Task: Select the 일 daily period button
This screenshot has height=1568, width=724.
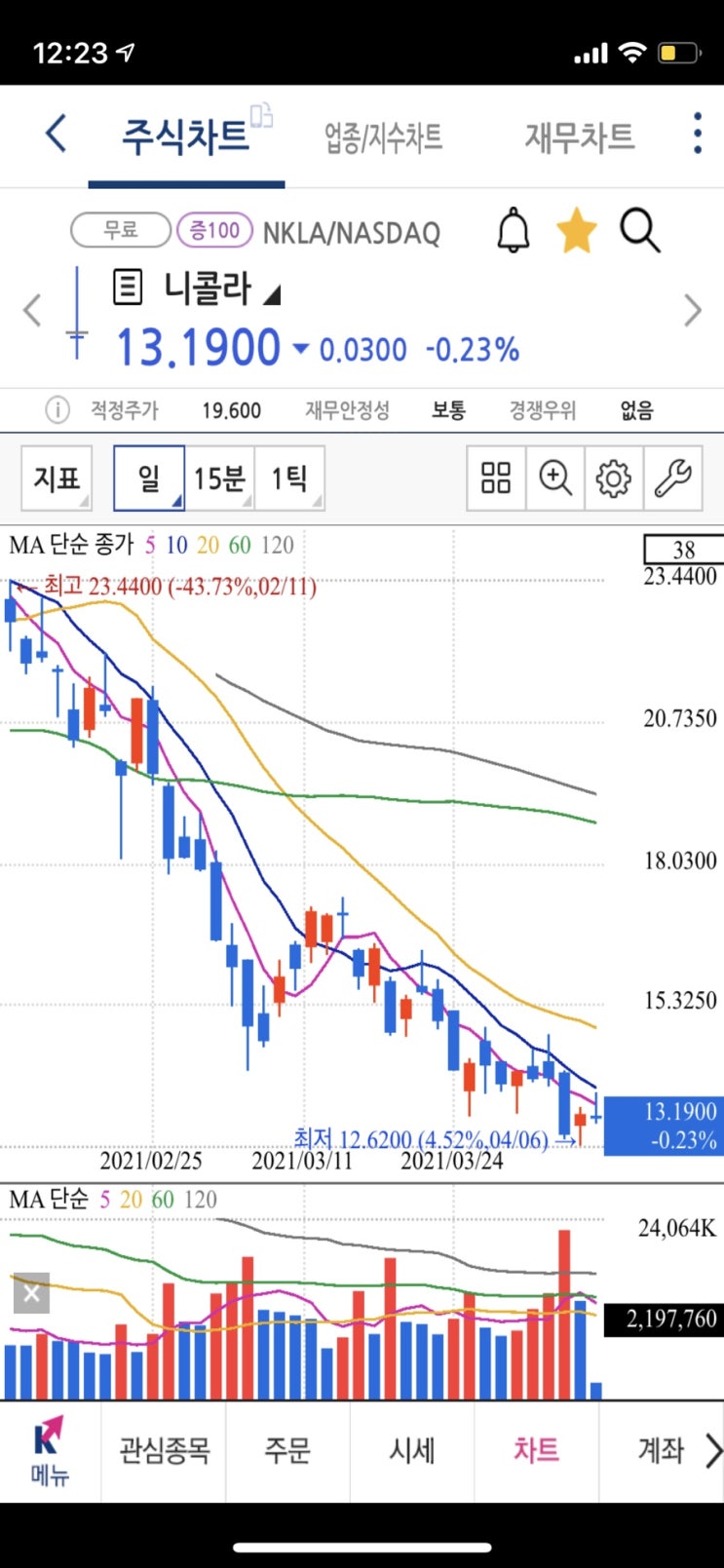Action: point(149,478)
